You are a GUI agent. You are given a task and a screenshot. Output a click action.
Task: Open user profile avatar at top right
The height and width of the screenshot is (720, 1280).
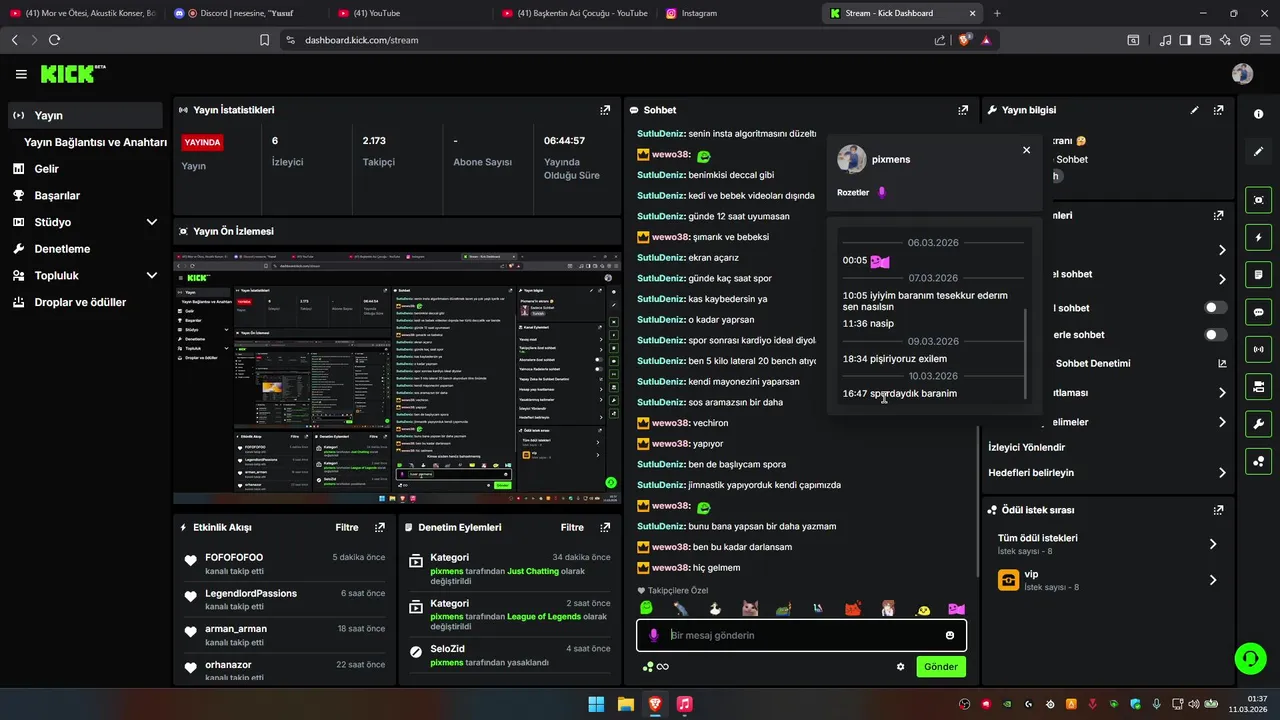pos(1242,74)
